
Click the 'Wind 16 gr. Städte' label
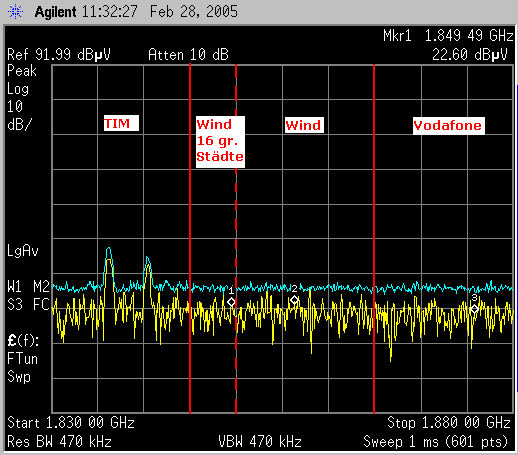pos(220,142)
